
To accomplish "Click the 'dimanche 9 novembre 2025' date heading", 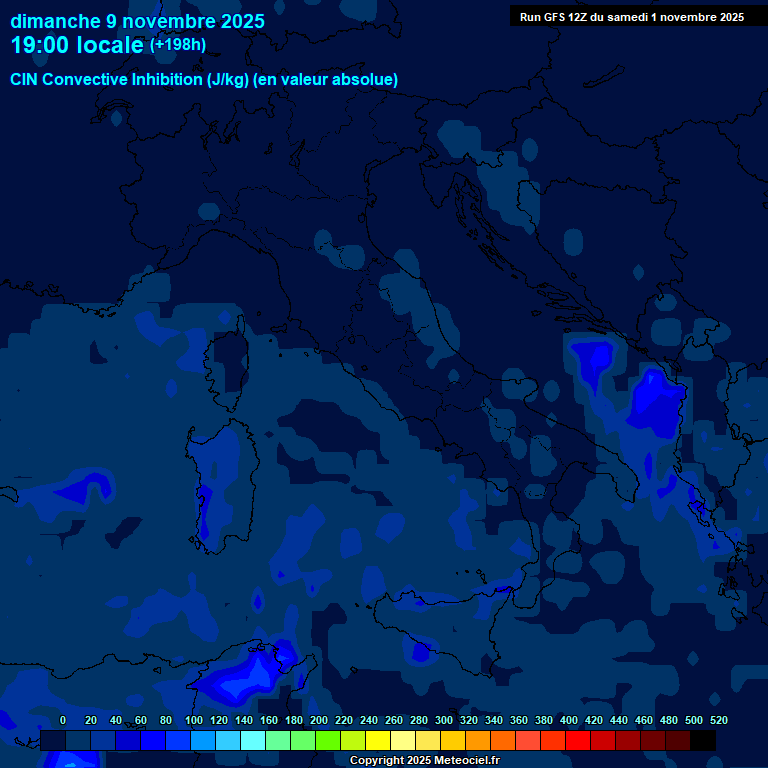I will coord(137,21).
